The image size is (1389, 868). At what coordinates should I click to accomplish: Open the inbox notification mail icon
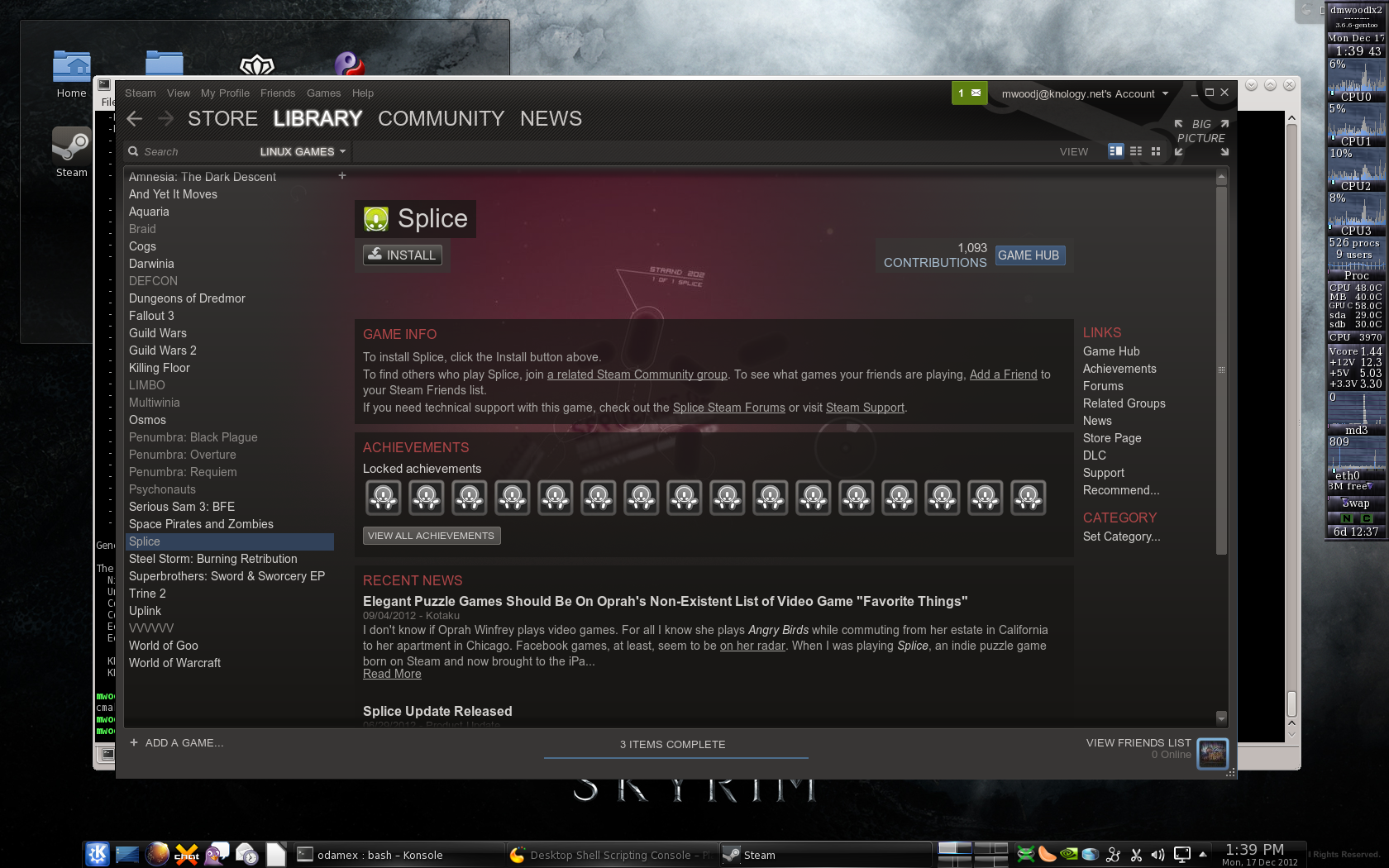[x=976, y=93]
